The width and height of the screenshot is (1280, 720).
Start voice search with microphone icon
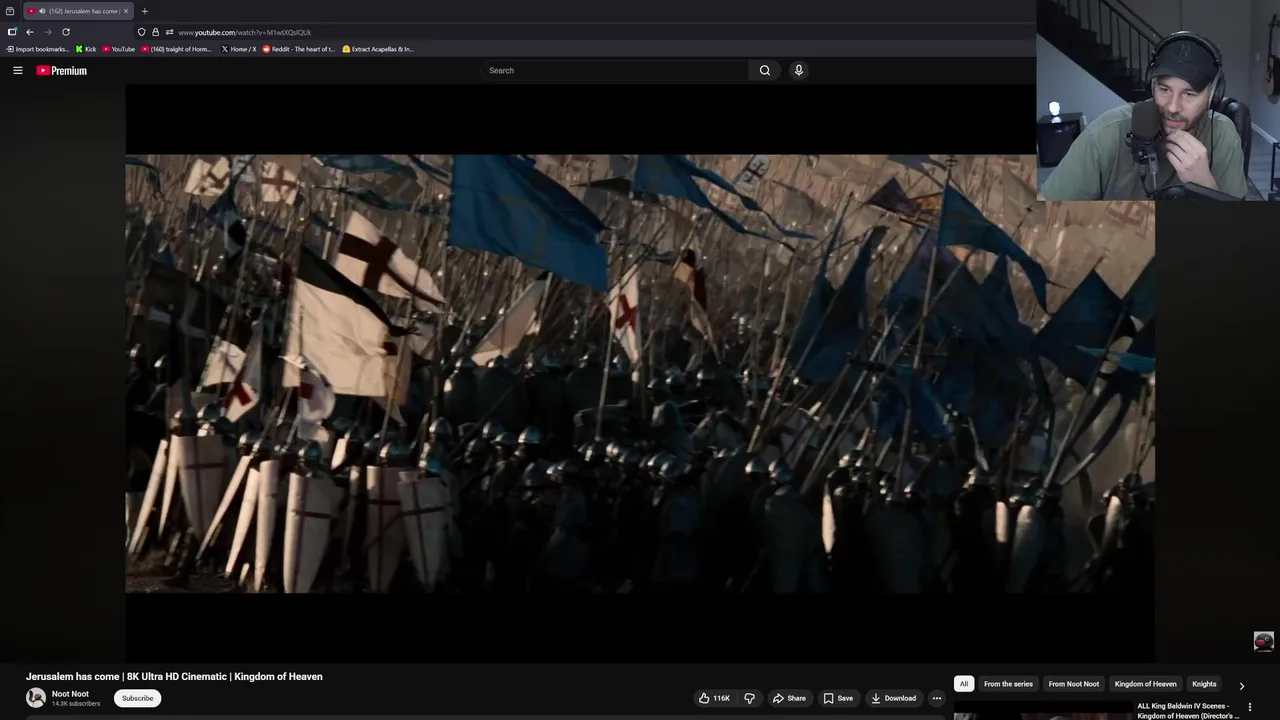pyautogui.click(x=798, y=70)
